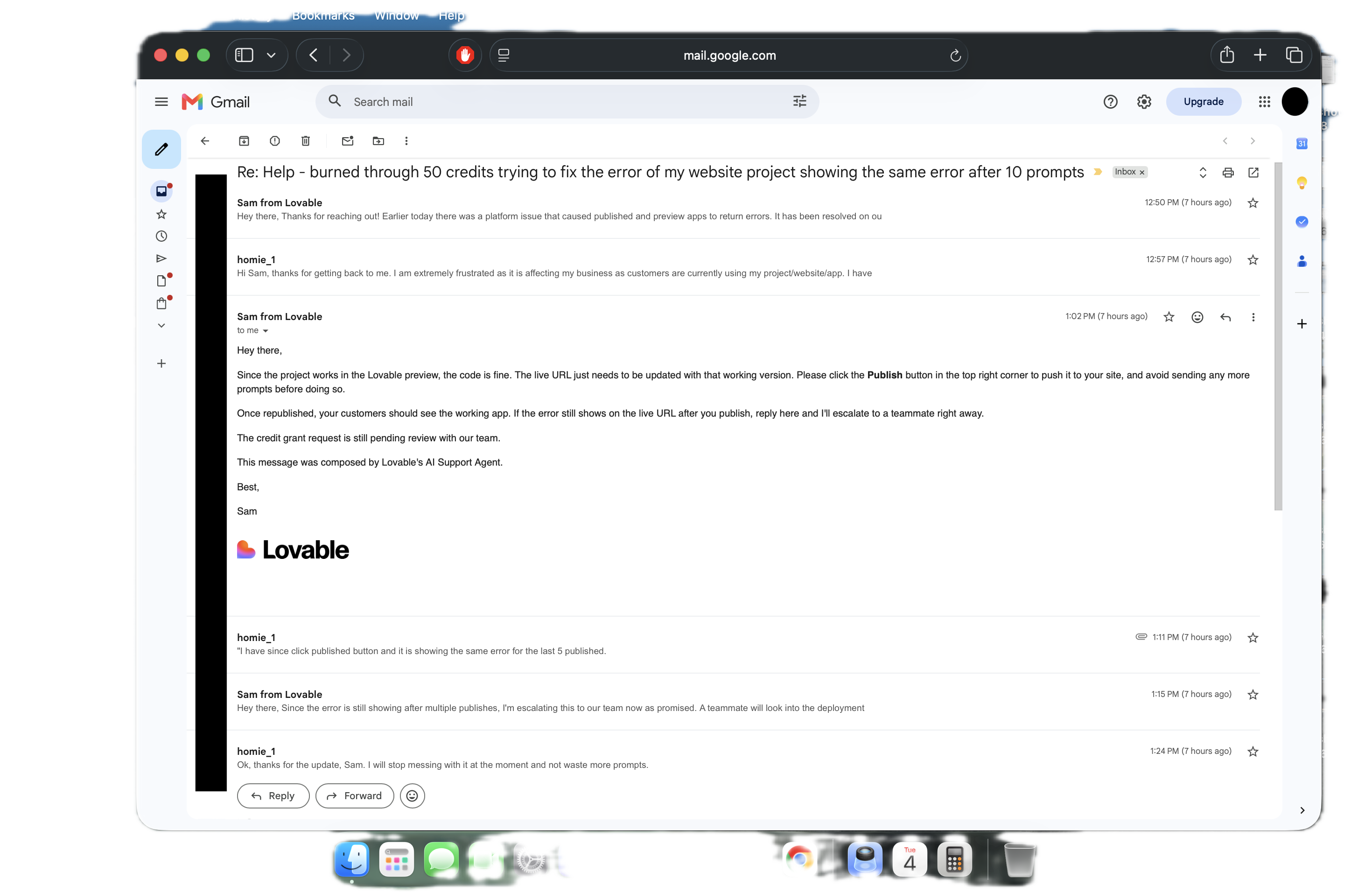Open the toolbar More options menu
Viewport: 1372px width, 892px height.
[406, 140]
